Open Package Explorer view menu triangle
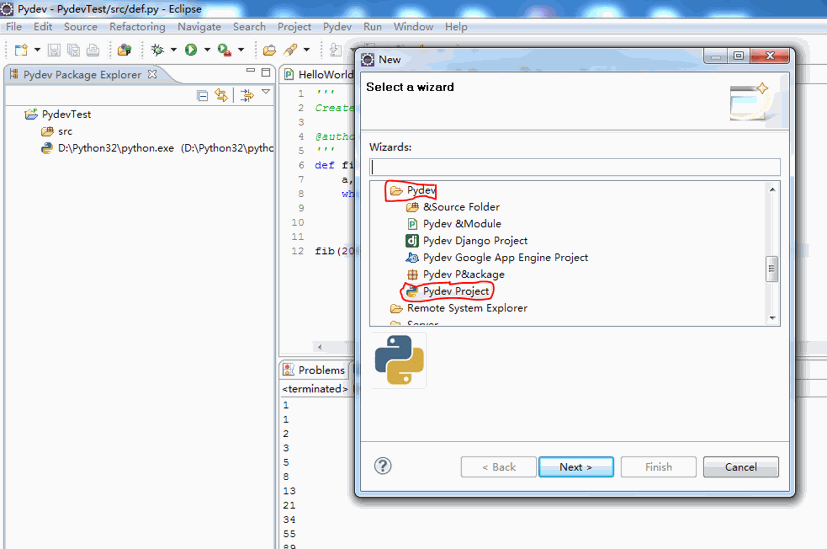Screen dimensions: 827x549 click(x=266, y=92)
